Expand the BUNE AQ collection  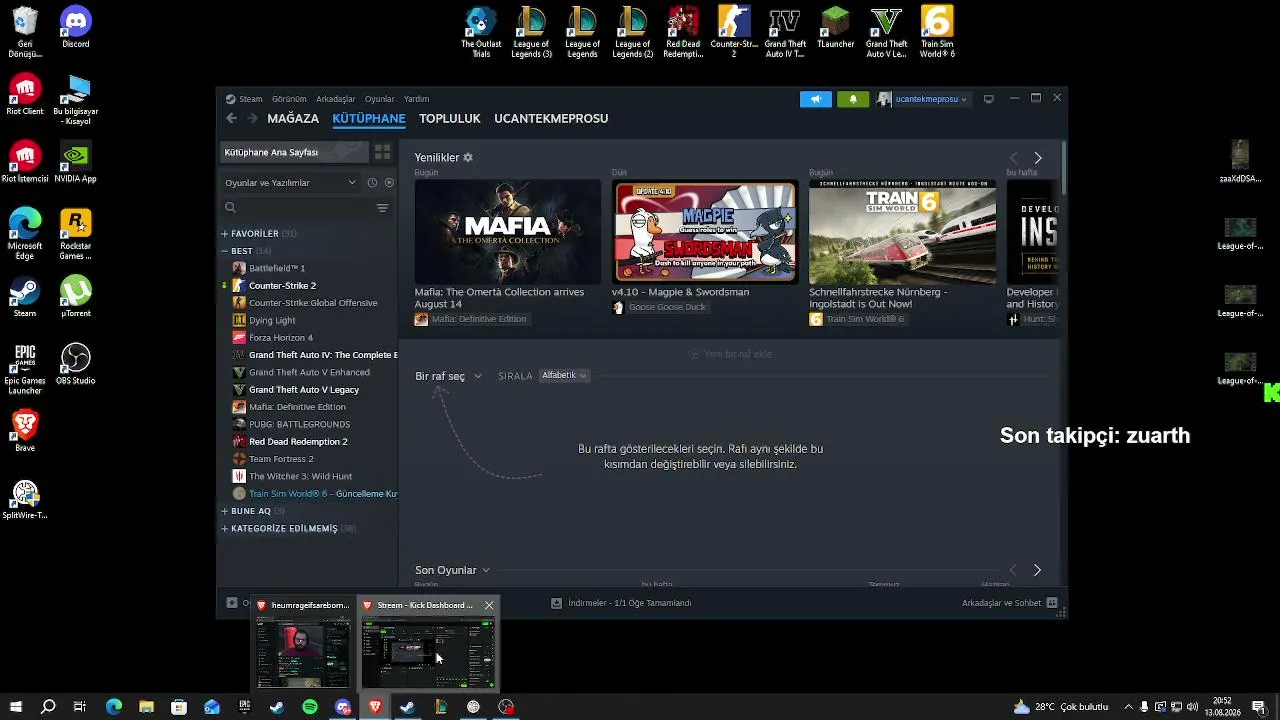[x=225, y=511]
